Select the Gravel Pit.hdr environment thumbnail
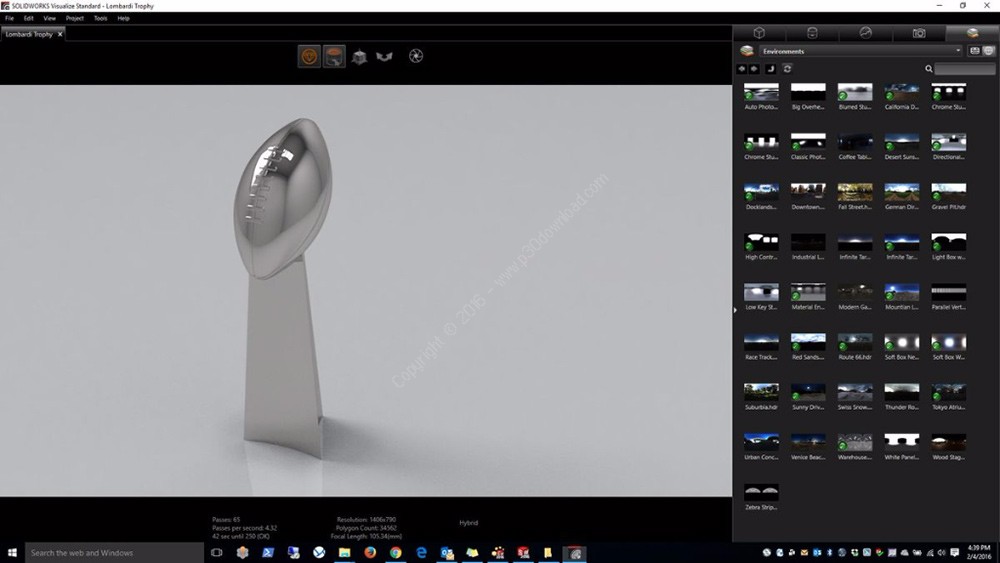1000x563 pixels. 949,192
